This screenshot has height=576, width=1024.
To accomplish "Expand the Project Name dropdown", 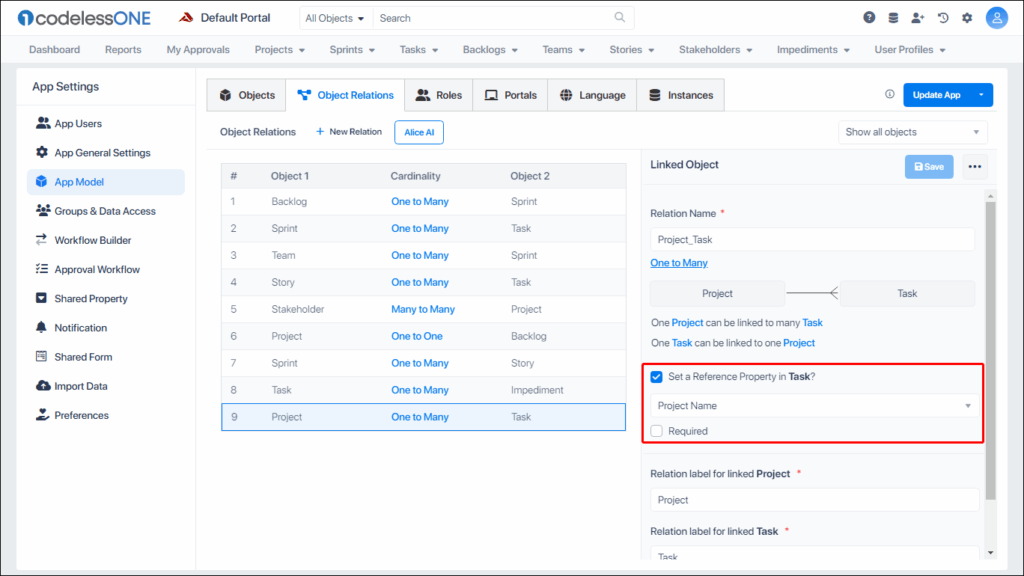I will point(814,406).
